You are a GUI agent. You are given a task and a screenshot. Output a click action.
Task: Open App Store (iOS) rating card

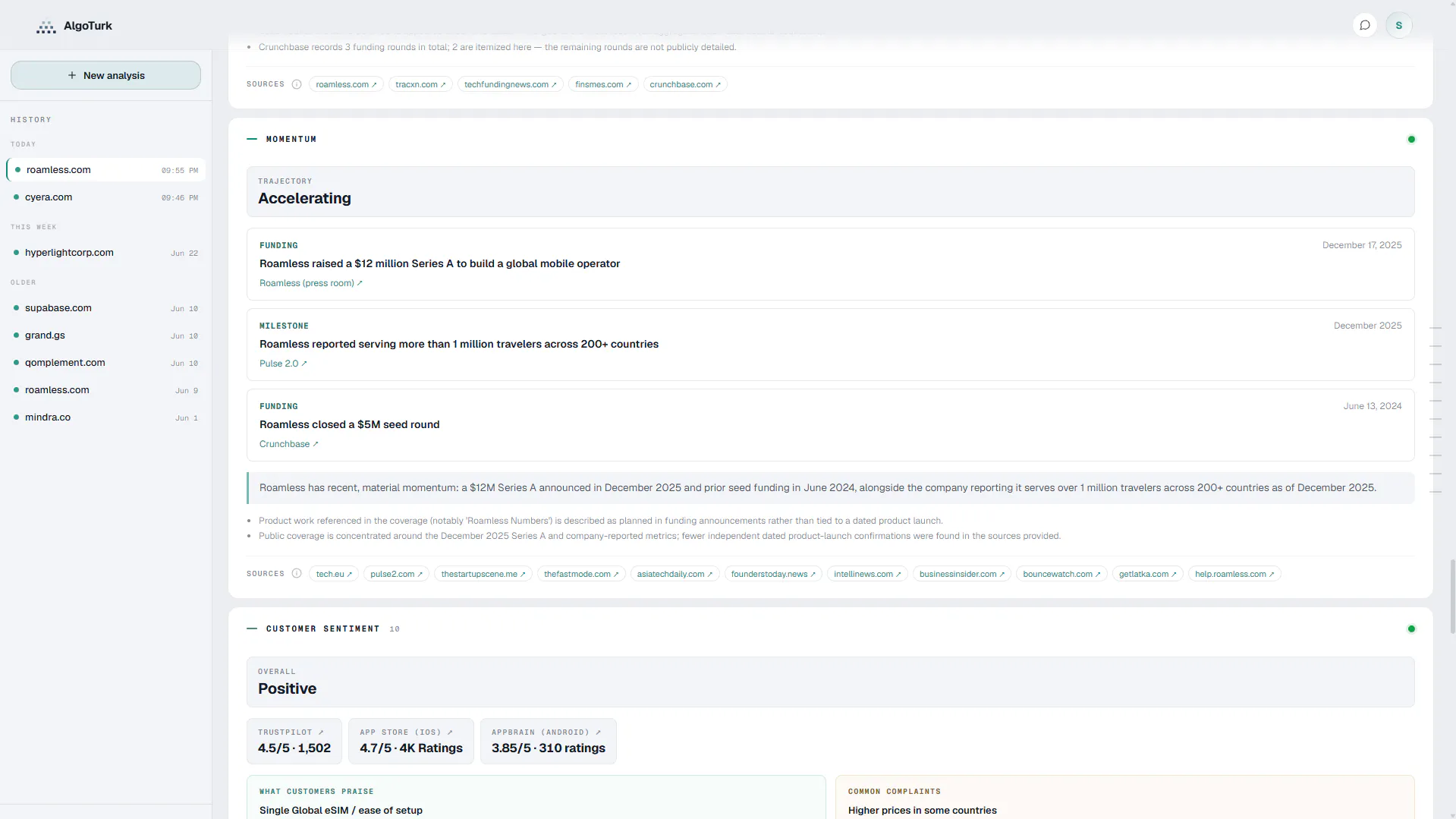click(x=411, y=741)
